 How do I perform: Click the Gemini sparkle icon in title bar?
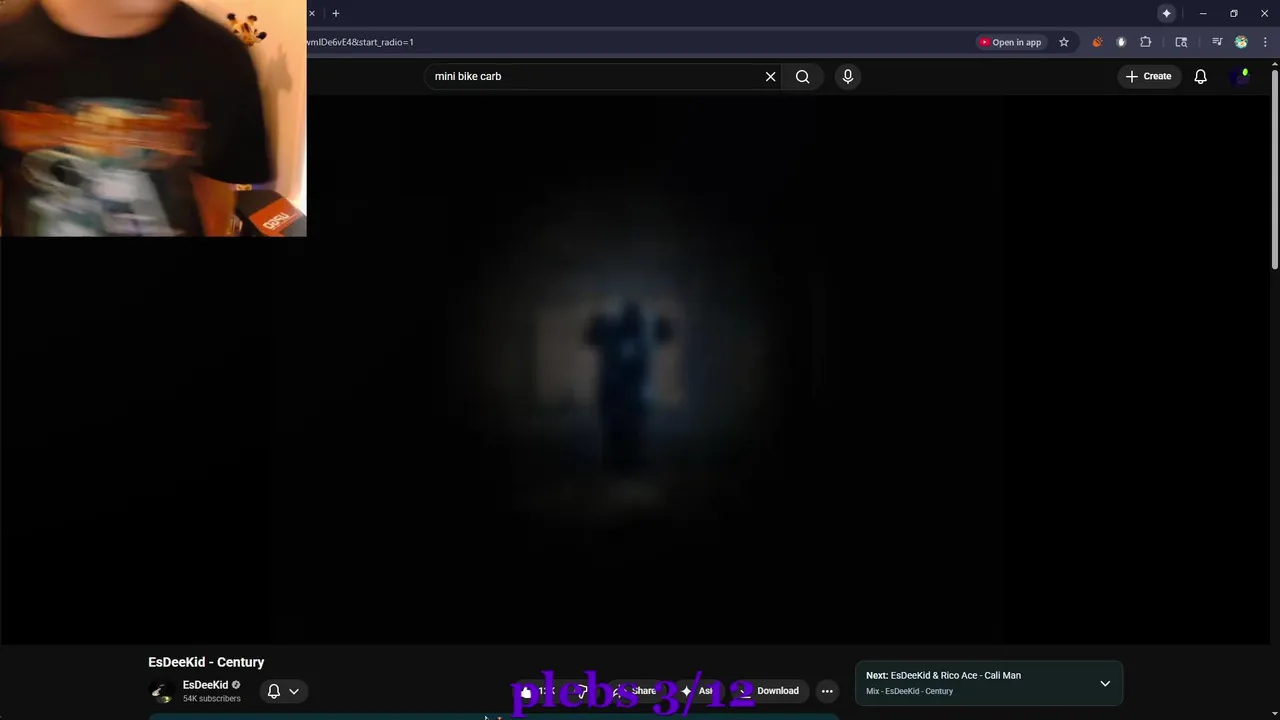(1166, 13)
